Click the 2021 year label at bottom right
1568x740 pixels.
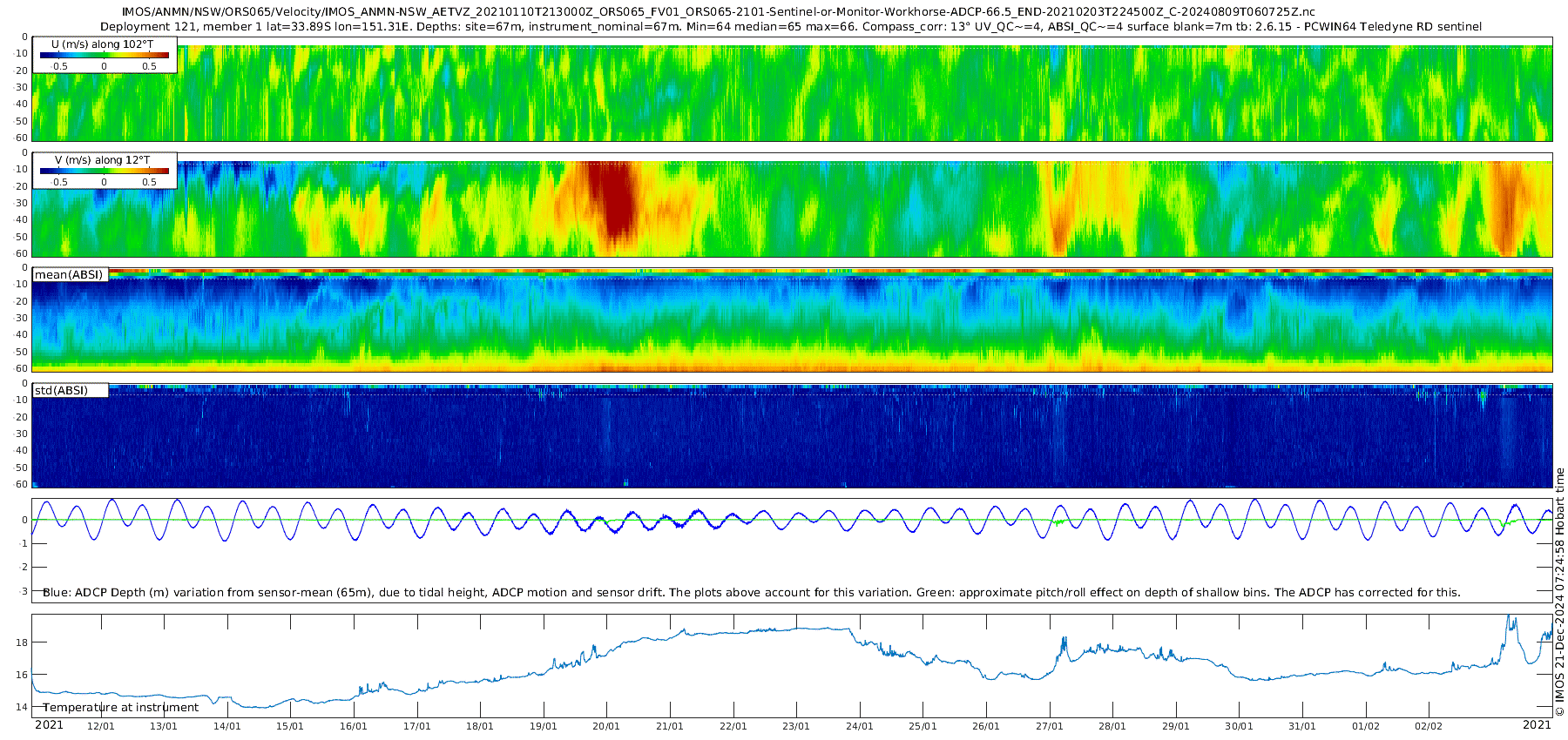(x=1537, y=725)
